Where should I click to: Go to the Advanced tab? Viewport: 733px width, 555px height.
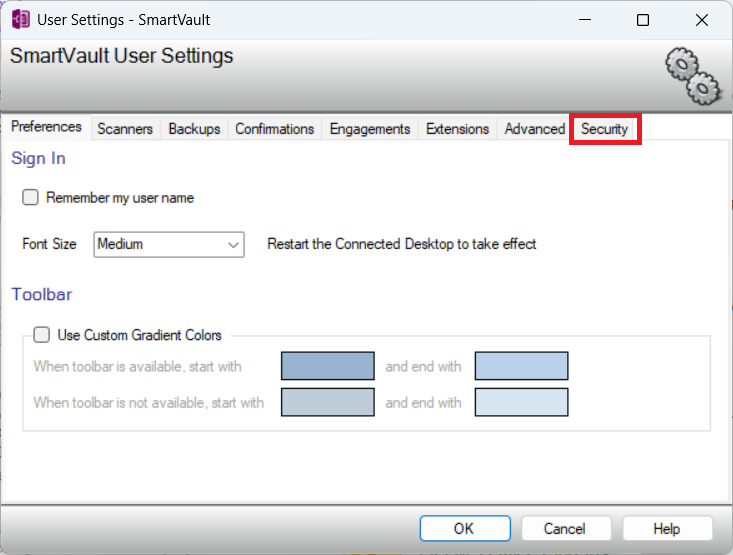(534, 129)
